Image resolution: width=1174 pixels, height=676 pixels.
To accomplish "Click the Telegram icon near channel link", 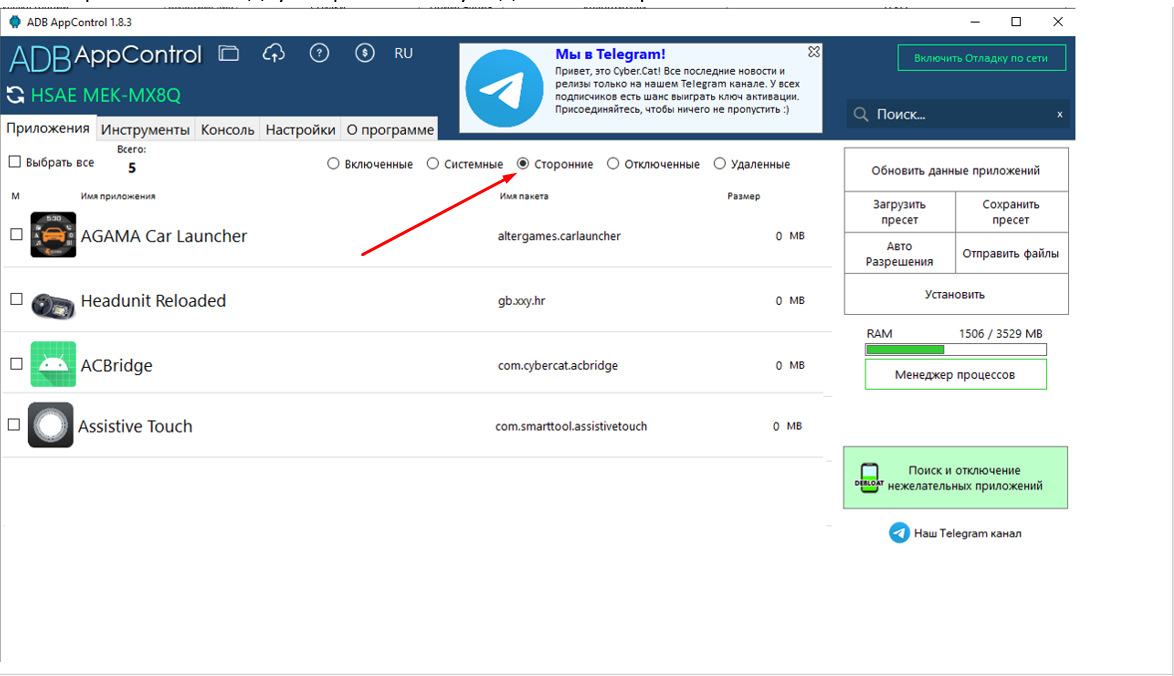I will point(899,533).
